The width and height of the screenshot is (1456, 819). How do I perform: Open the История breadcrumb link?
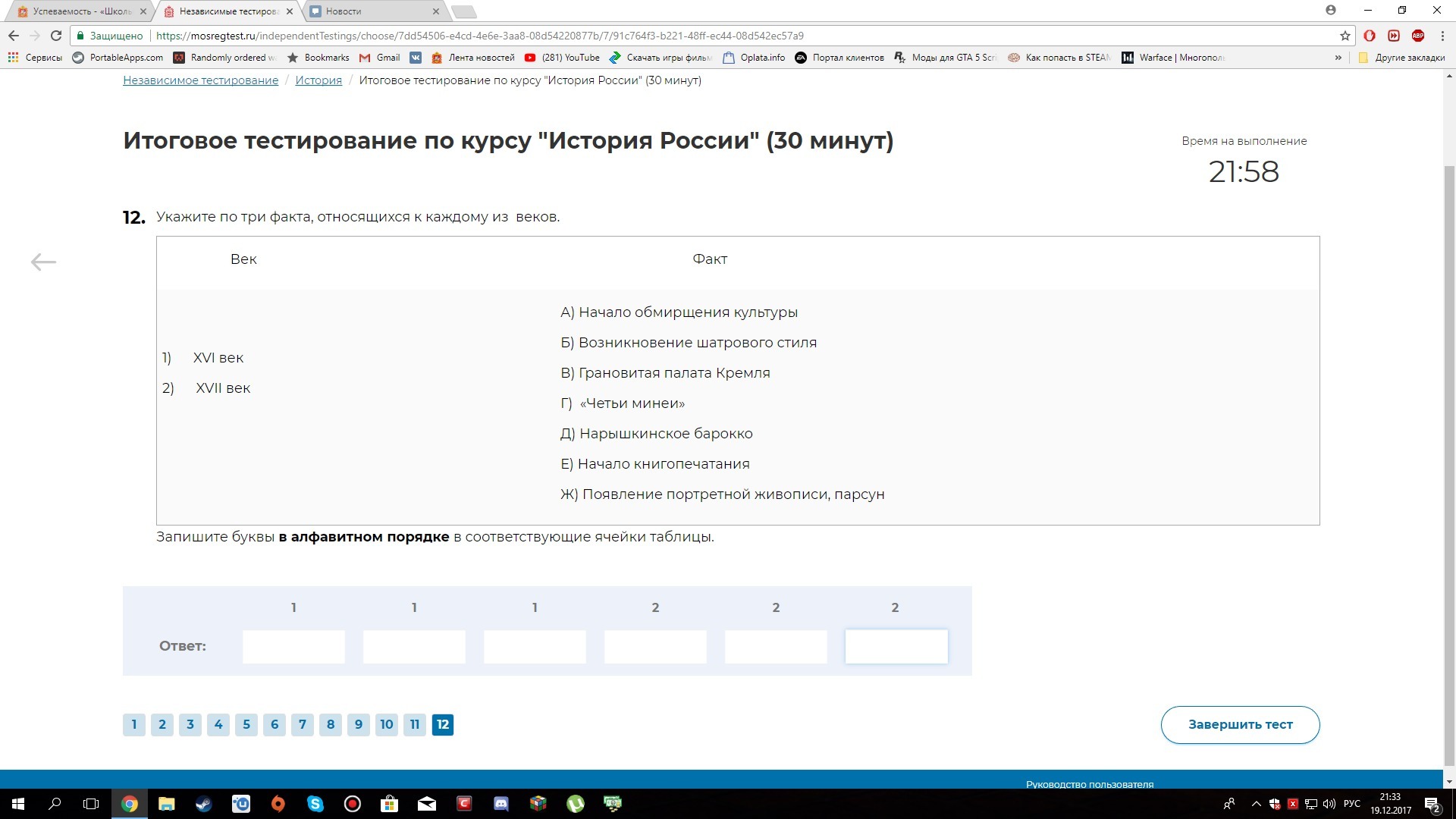pyautogui.click(x=318, y=80)
